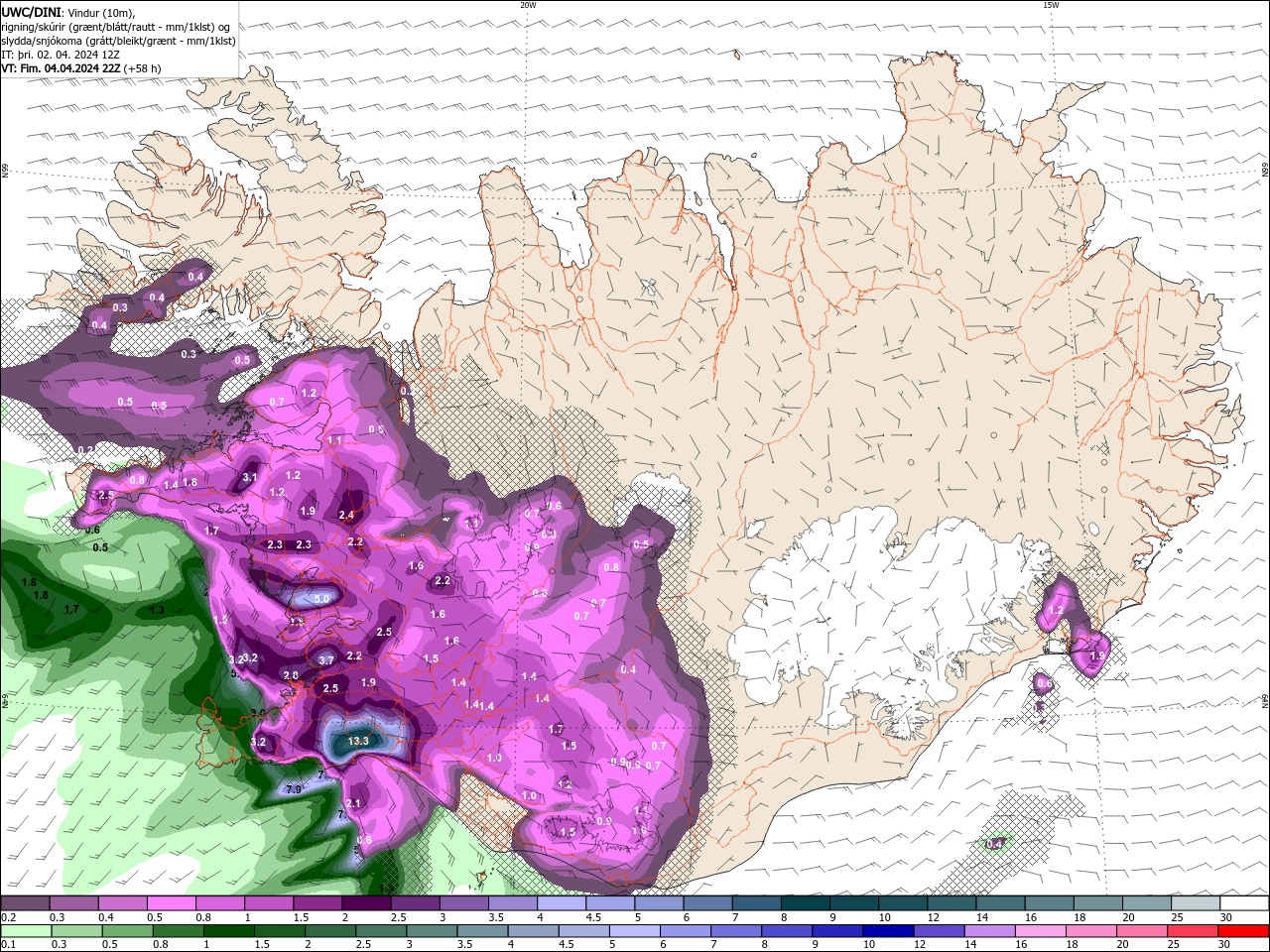Click the light green rain legend swatch between 0.1 and 0.3
Screen dimensions: 1270x952
[x=25, y=931]
